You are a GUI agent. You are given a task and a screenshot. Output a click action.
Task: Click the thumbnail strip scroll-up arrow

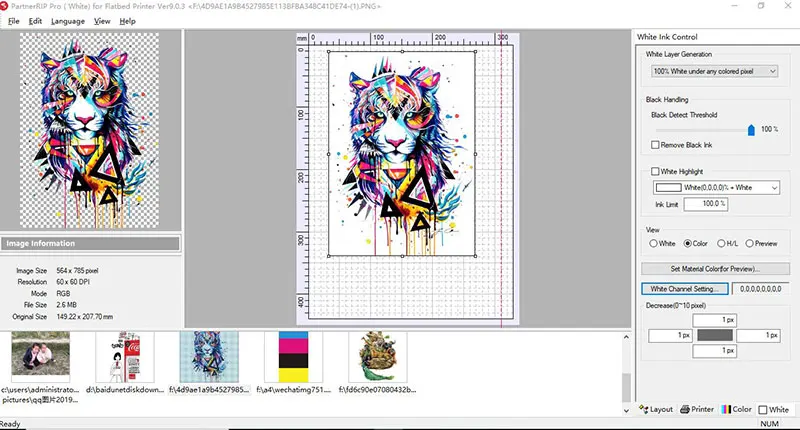click(x=627, y=337)
